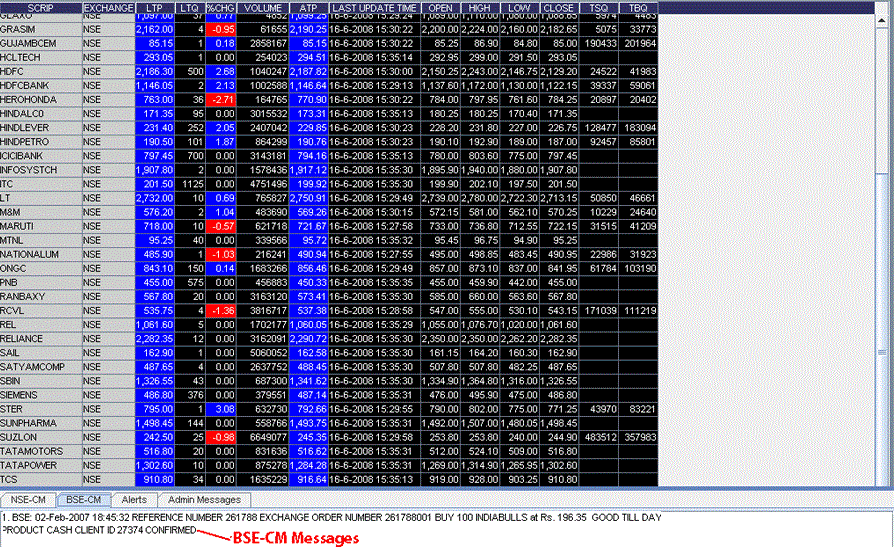Select the TATAMOTORS scrip row
Image resolution: width=894 pixels, height=547 pixels.
pos(40,451)
